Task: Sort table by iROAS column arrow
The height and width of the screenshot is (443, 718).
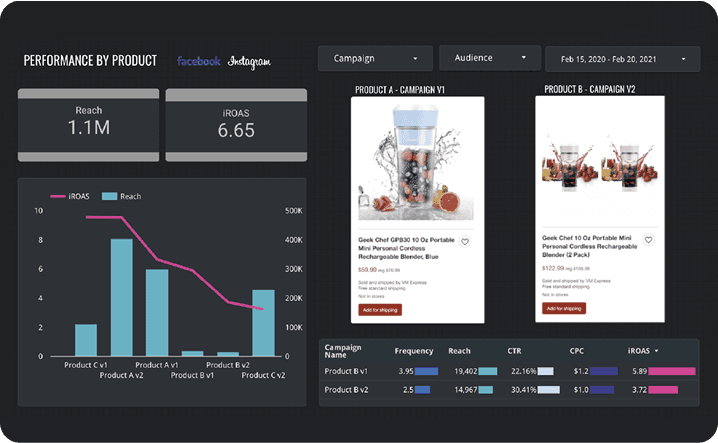Action: pos(656,351)
